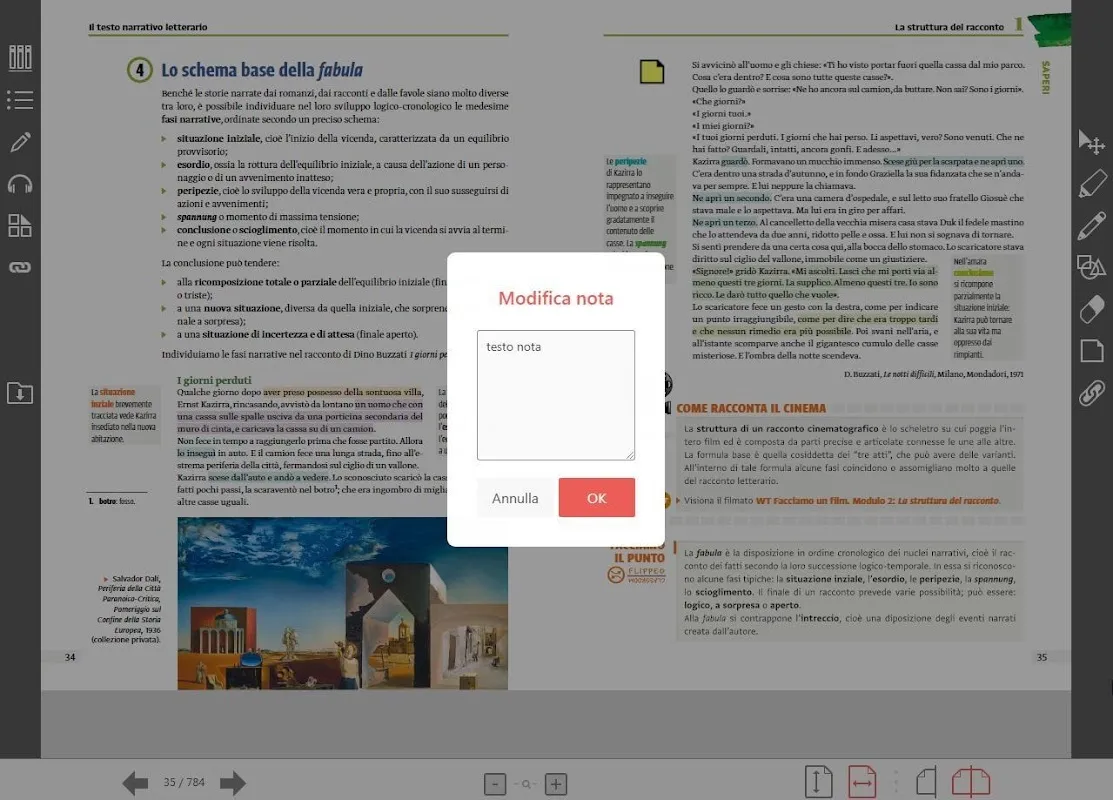This screenshot has height=800, width=1113.
Task: Click the download folder icon
Action: point(20,393)
